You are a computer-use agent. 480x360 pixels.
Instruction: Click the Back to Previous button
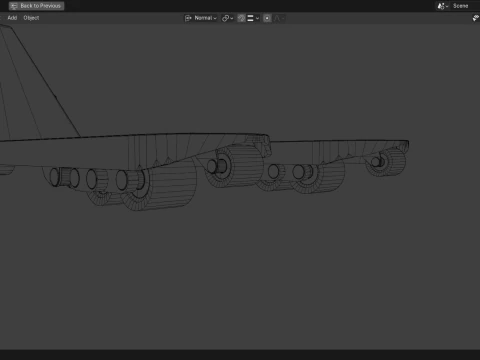[x=36, y=6]
